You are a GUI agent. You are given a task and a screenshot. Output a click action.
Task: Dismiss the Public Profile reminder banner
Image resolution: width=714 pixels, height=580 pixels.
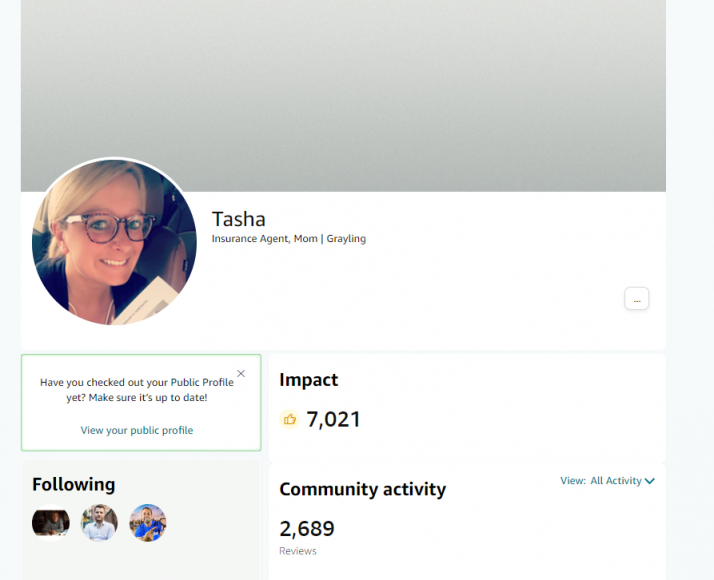[241, 374]
